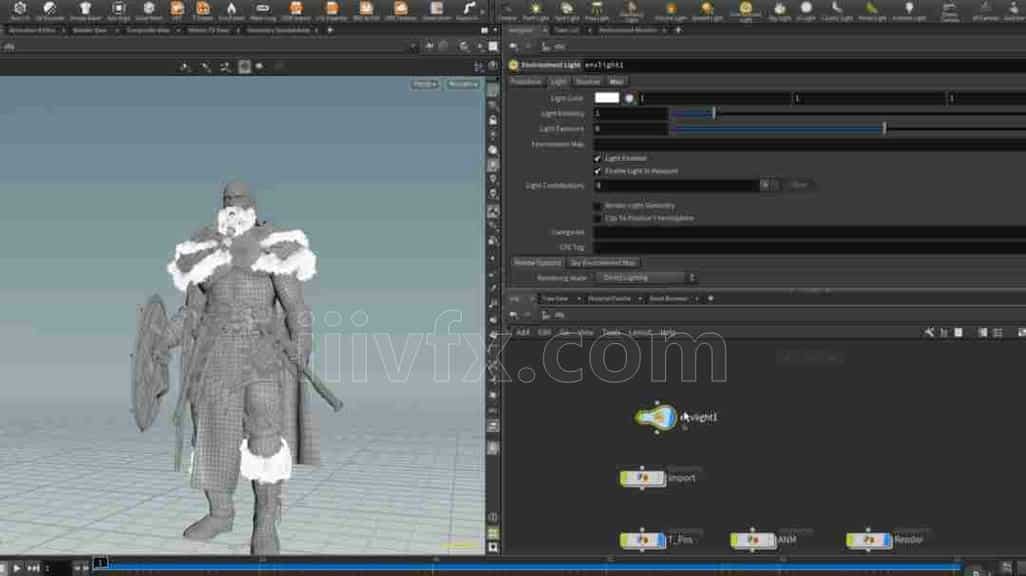Select the Area Light shelf tool
The image size is (1026, 576).
[596, 10]
